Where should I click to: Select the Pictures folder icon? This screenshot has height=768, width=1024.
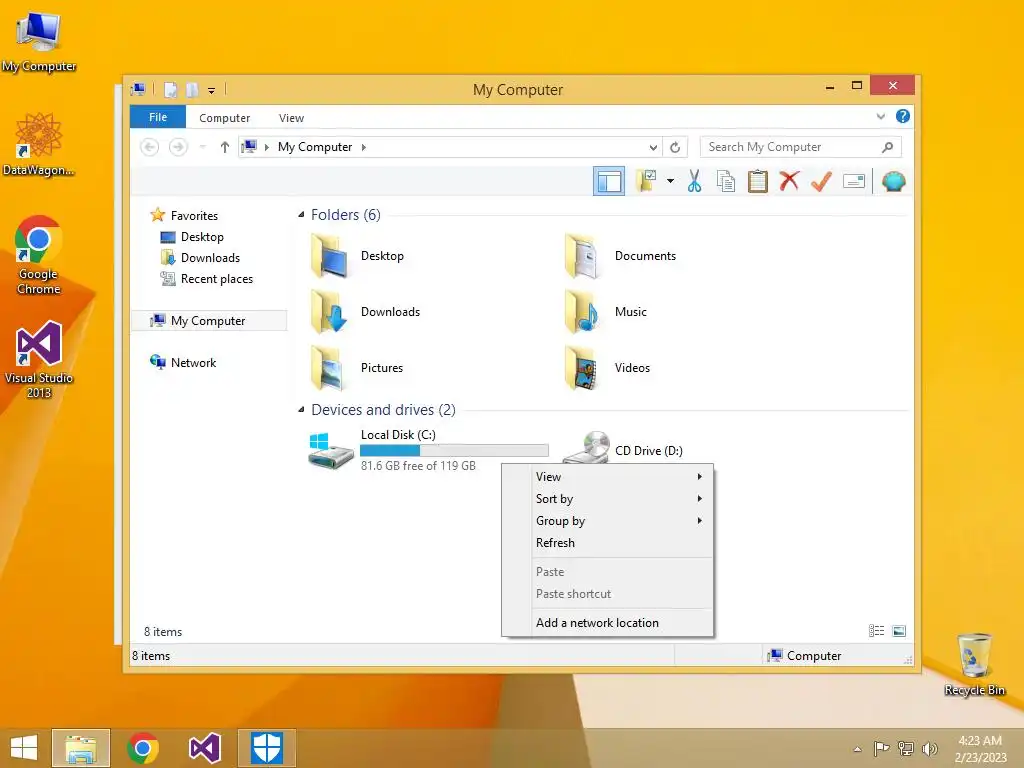click(x=328, y=368)
